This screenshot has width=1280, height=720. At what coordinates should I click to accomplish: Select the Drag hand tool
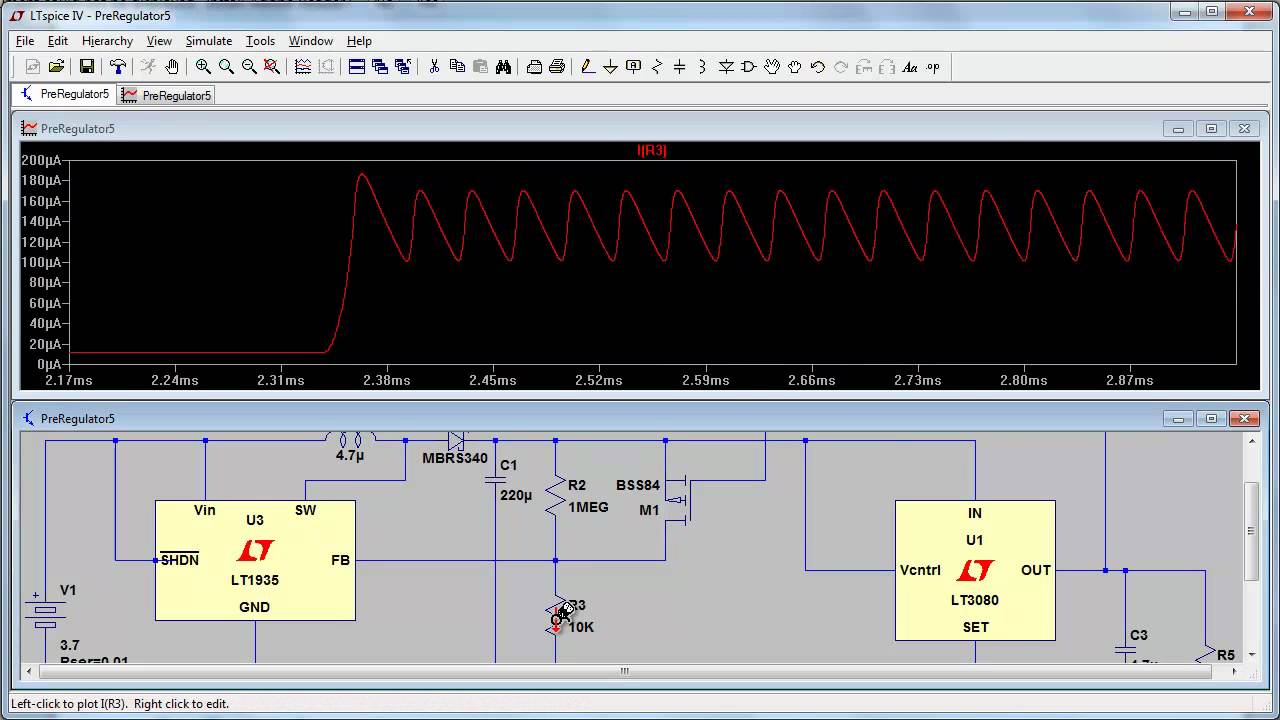795,67
